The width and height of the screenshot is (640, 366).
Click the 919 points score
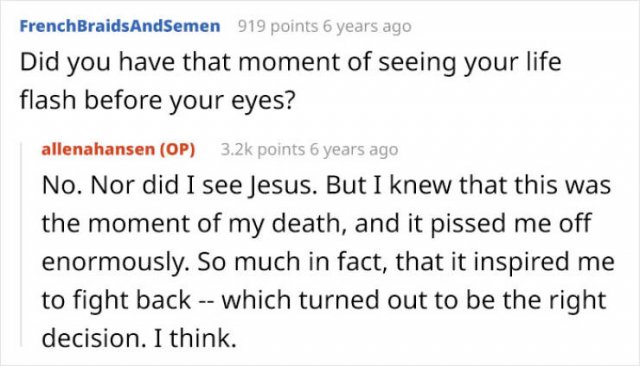[x=278, y=27]
